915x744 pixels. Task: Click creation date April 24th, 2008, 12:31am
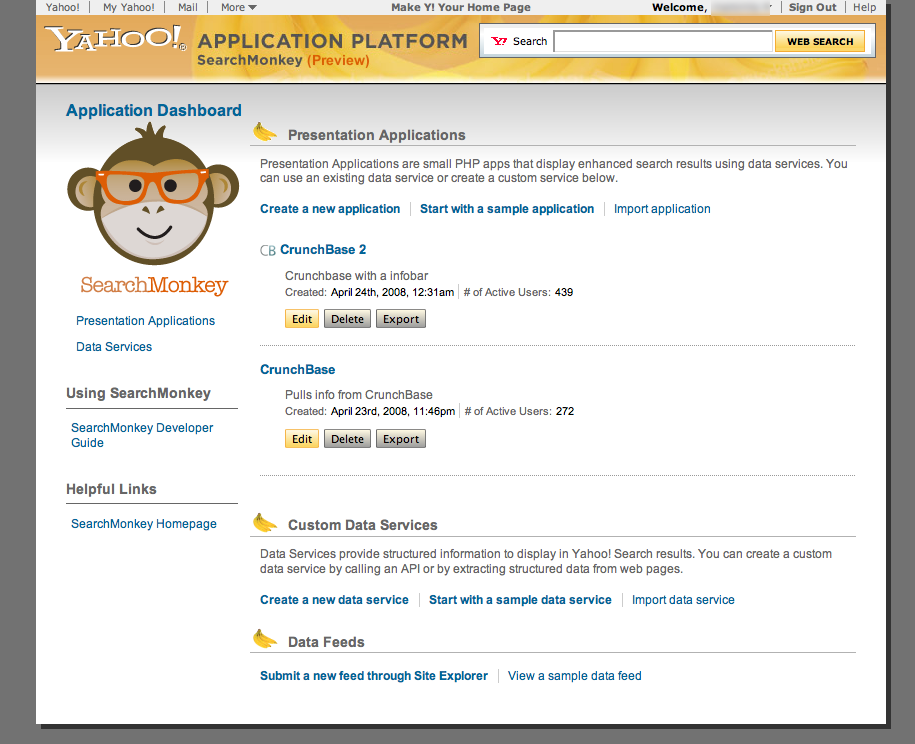click(392, 292)
